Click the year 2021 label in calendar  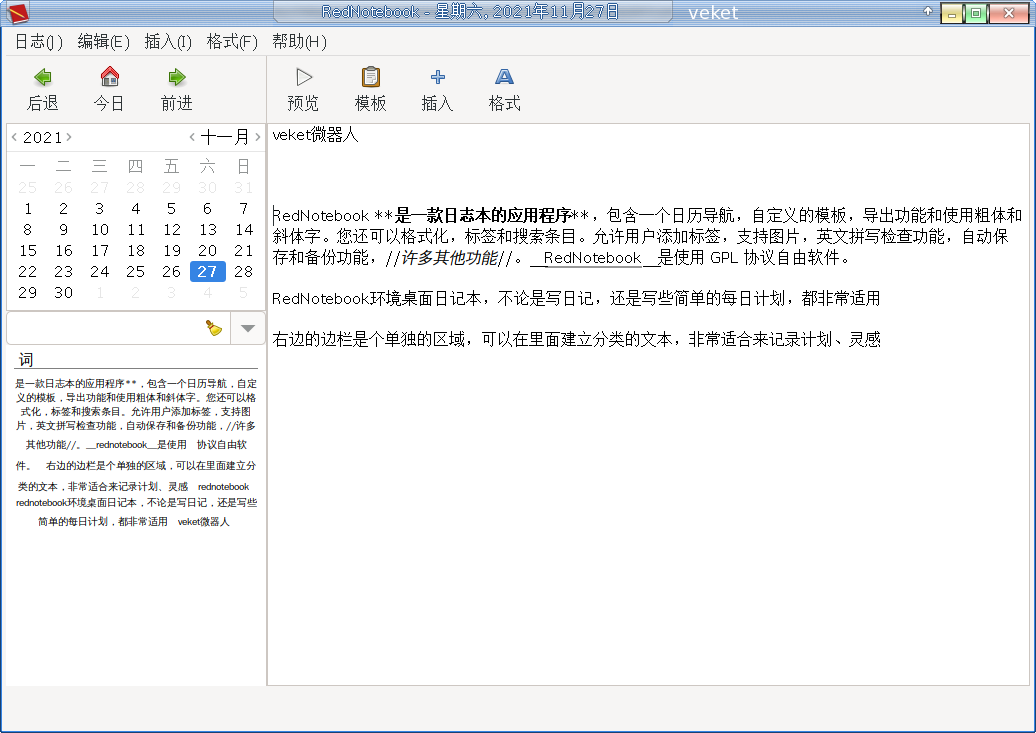pyautogui.click(x=42, y=137)
